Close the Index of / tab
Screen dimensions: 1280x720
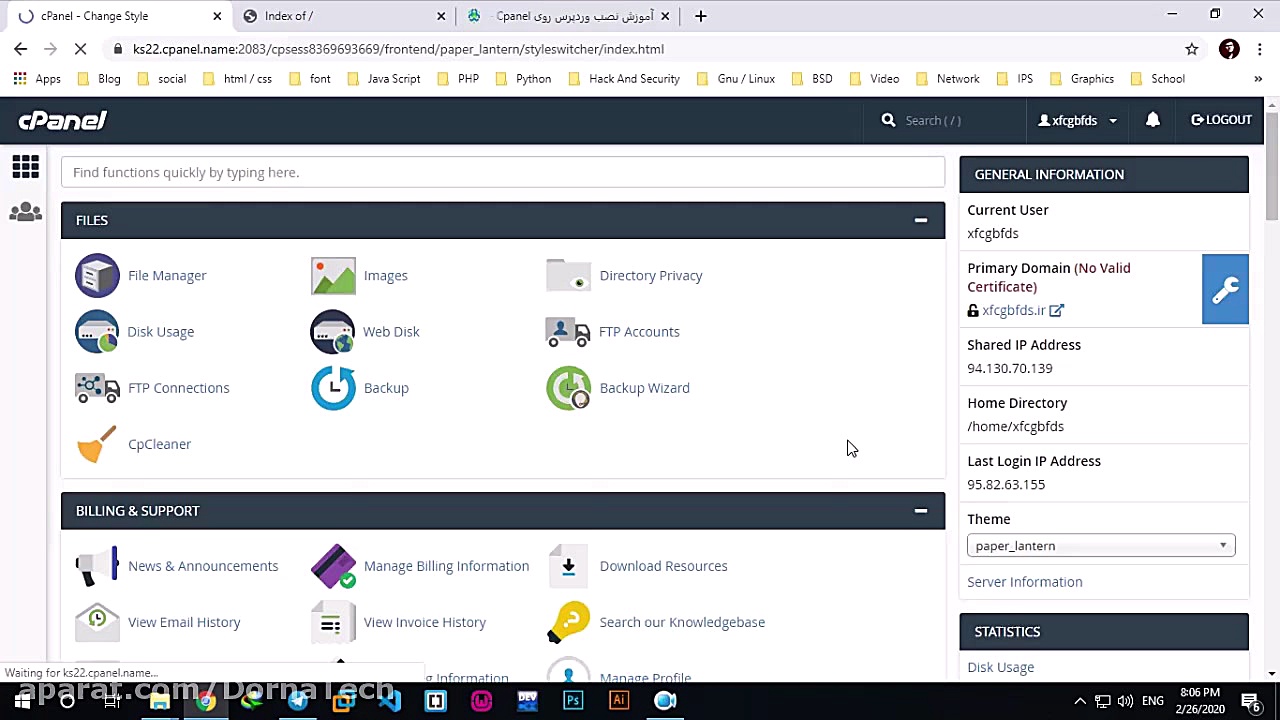click(441, 16)
